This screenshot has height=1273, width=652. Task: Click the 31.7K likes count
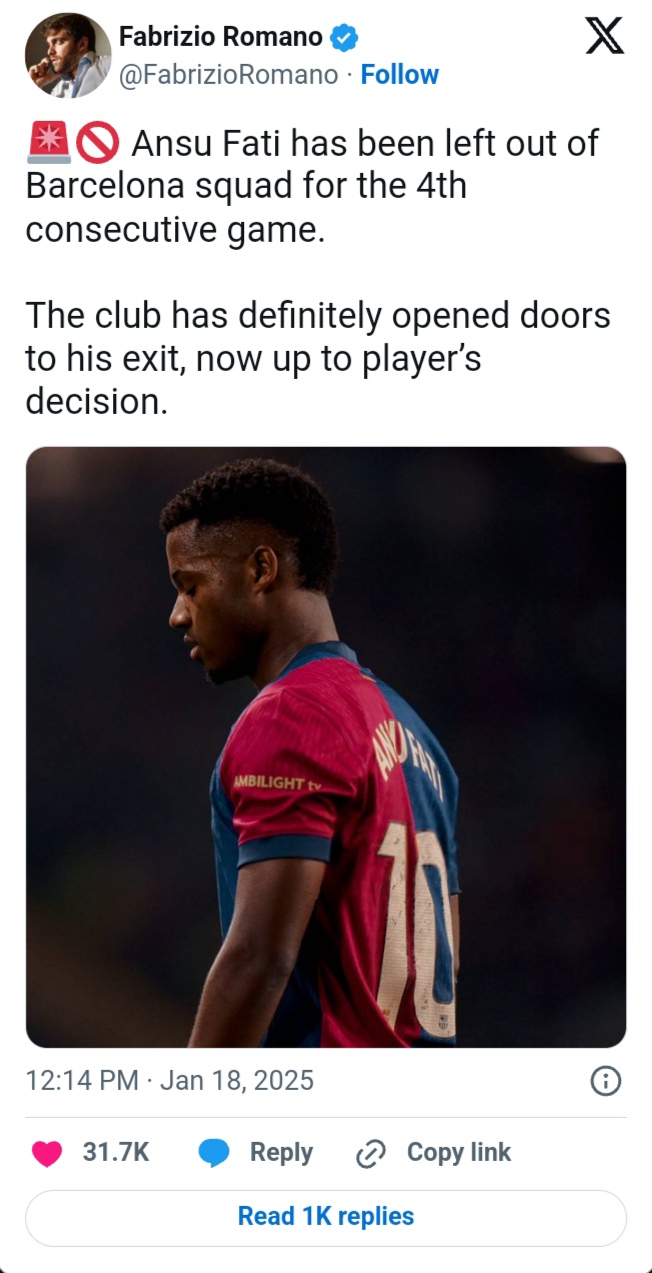[x=116, y=1153]
